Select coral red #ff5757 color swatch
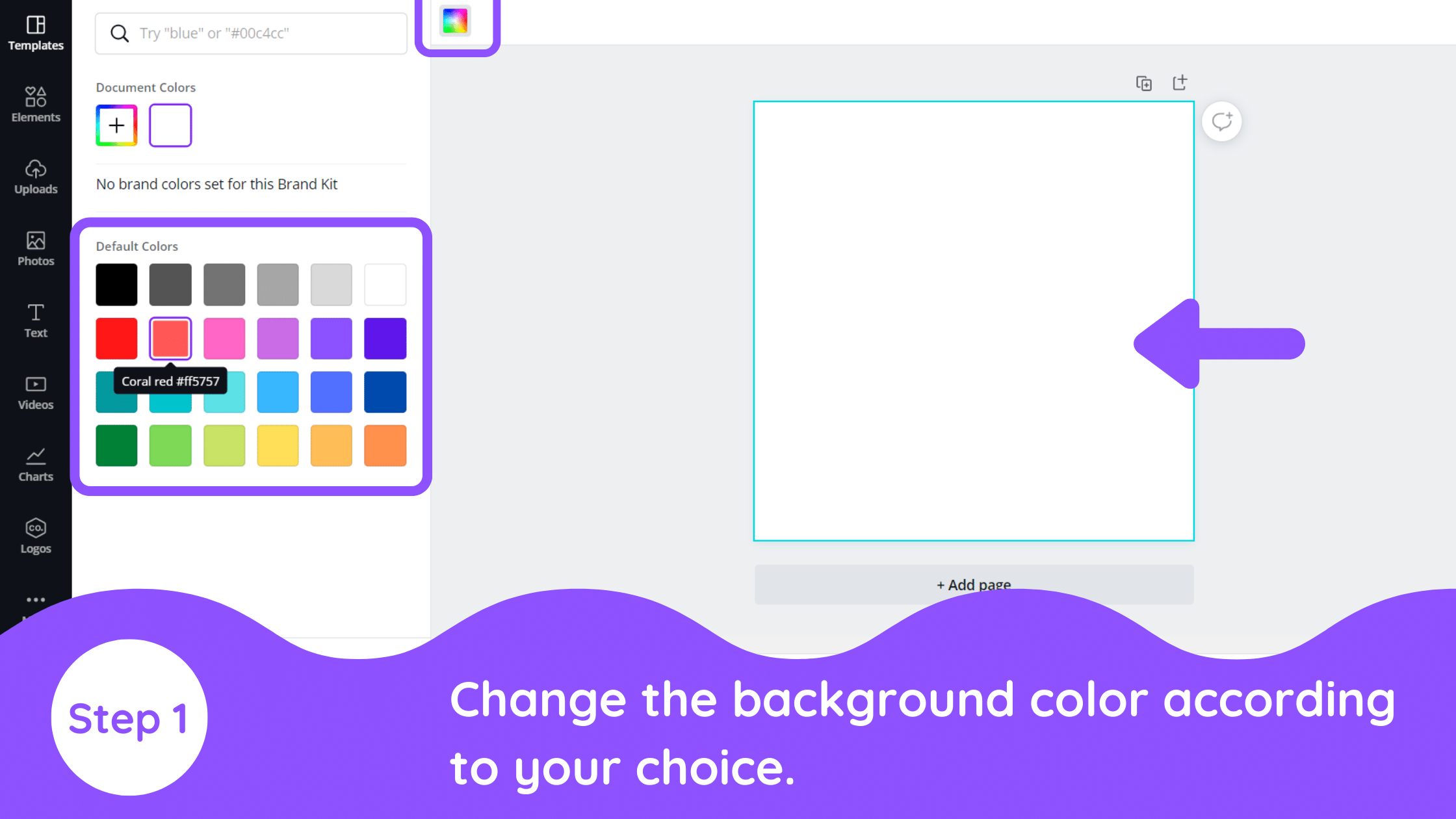 click(x=170, y=338)
